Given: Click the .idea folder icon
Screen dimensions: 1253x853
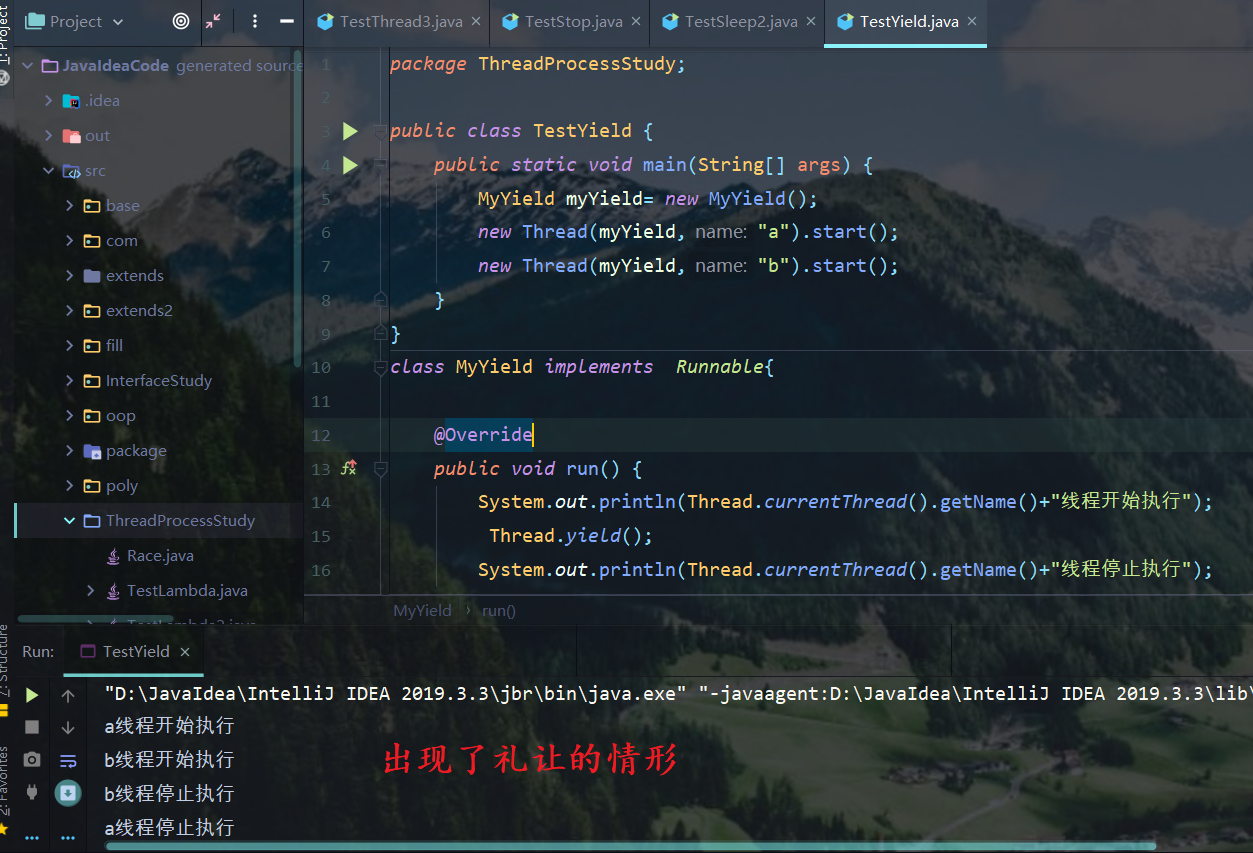Looking at the screenshot, I should pyautogui.click(x=71, y=101).
